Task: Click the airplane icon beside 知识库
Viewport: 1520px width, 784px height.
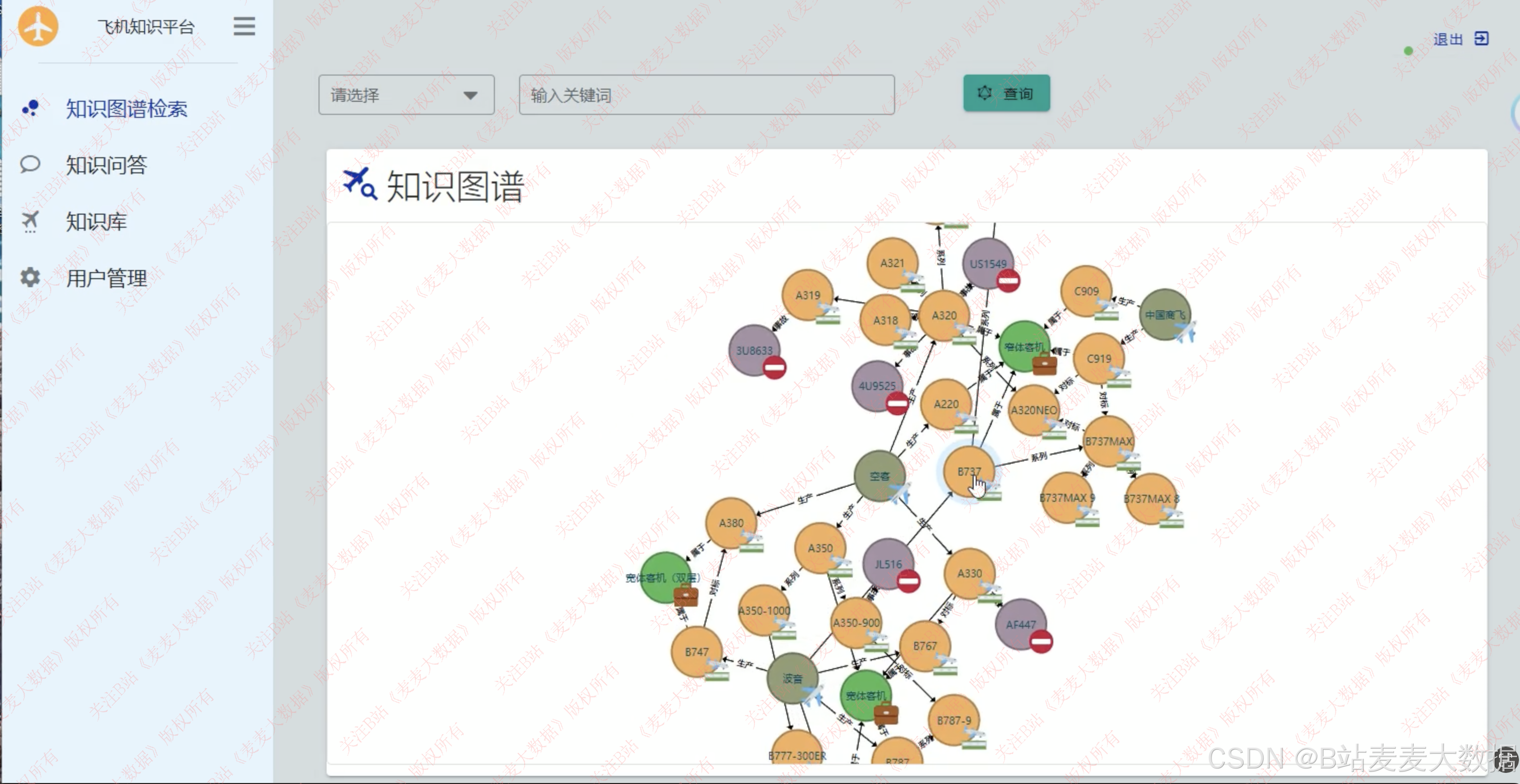Action: tap(30, 221)
